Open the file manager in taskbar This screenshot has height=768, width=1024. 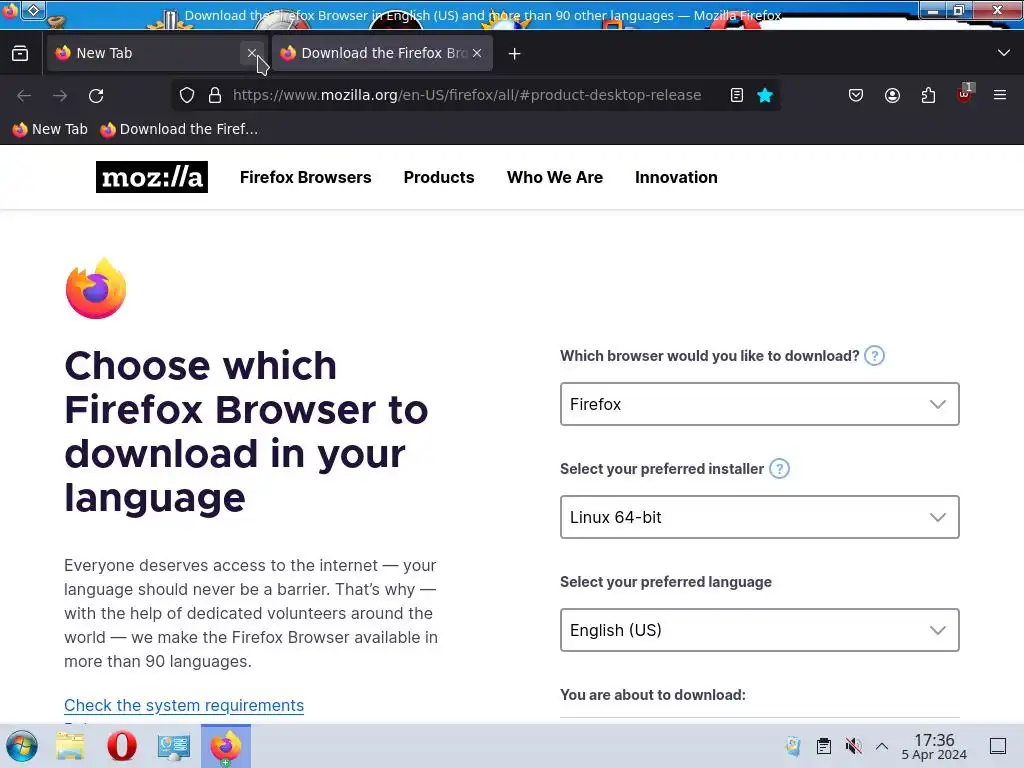pyautogui.click(x=70, y=746)
